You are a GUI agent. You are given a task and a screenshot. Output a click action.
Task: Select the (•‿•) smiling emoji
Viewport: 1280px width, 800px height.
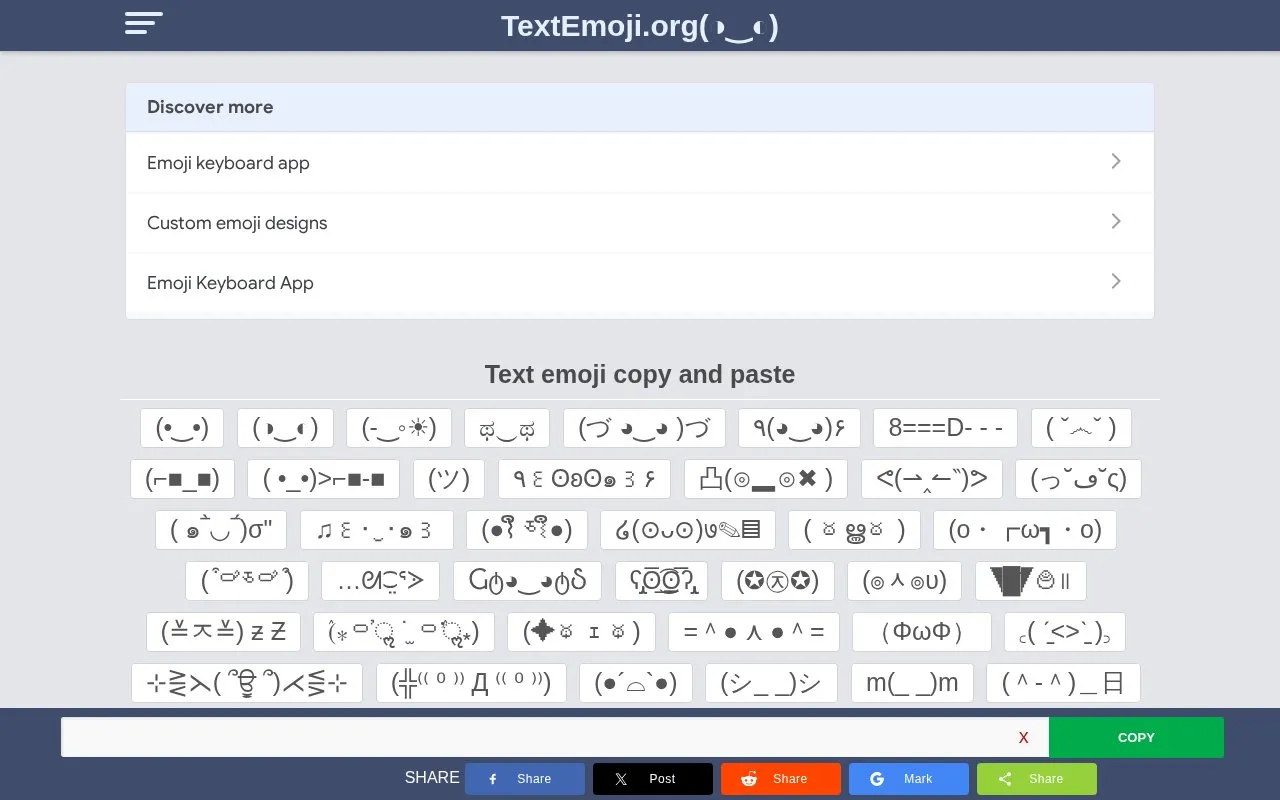pyautogui.click(x=182, y=428)
